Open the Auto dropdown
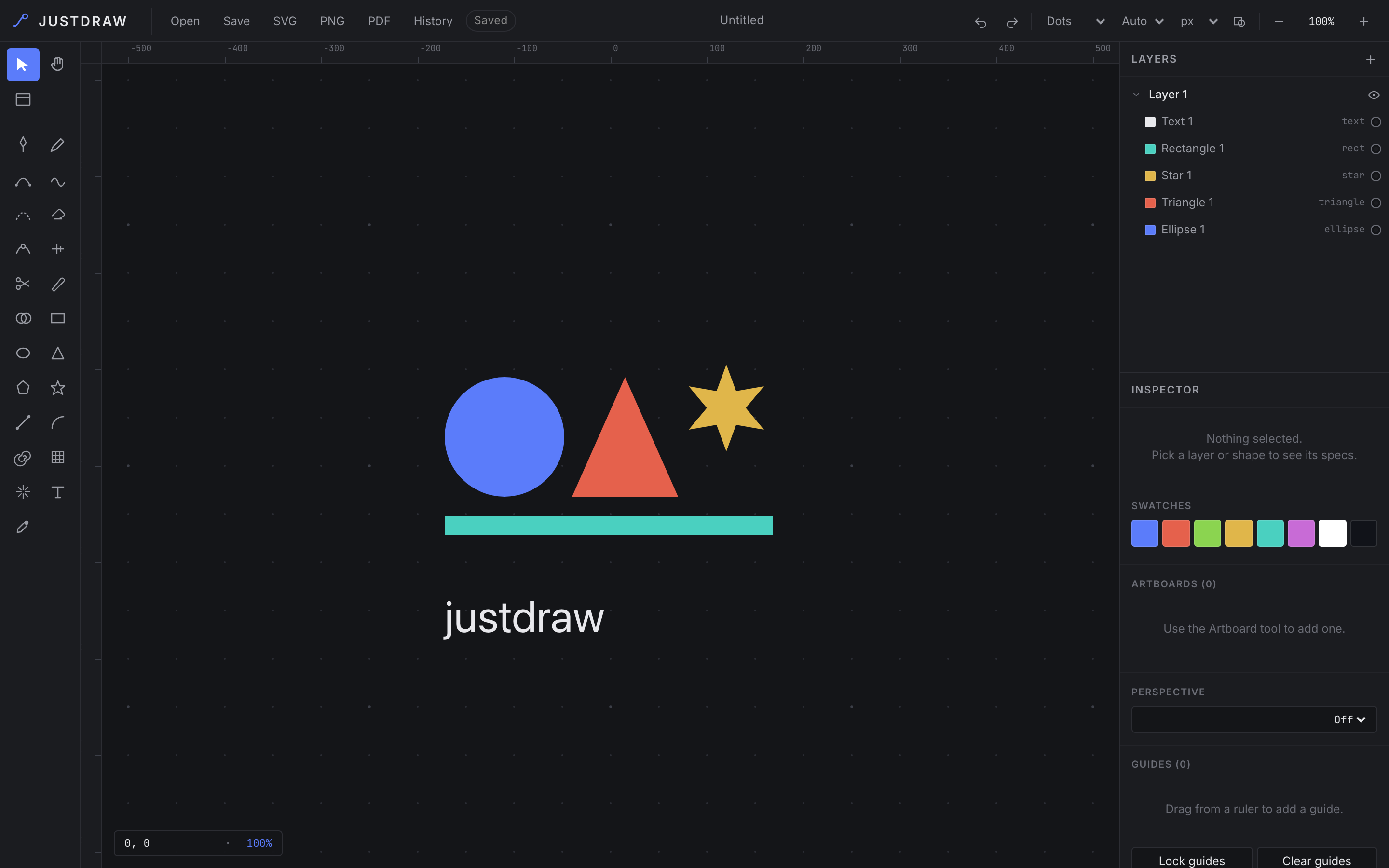 [1142, 21]
